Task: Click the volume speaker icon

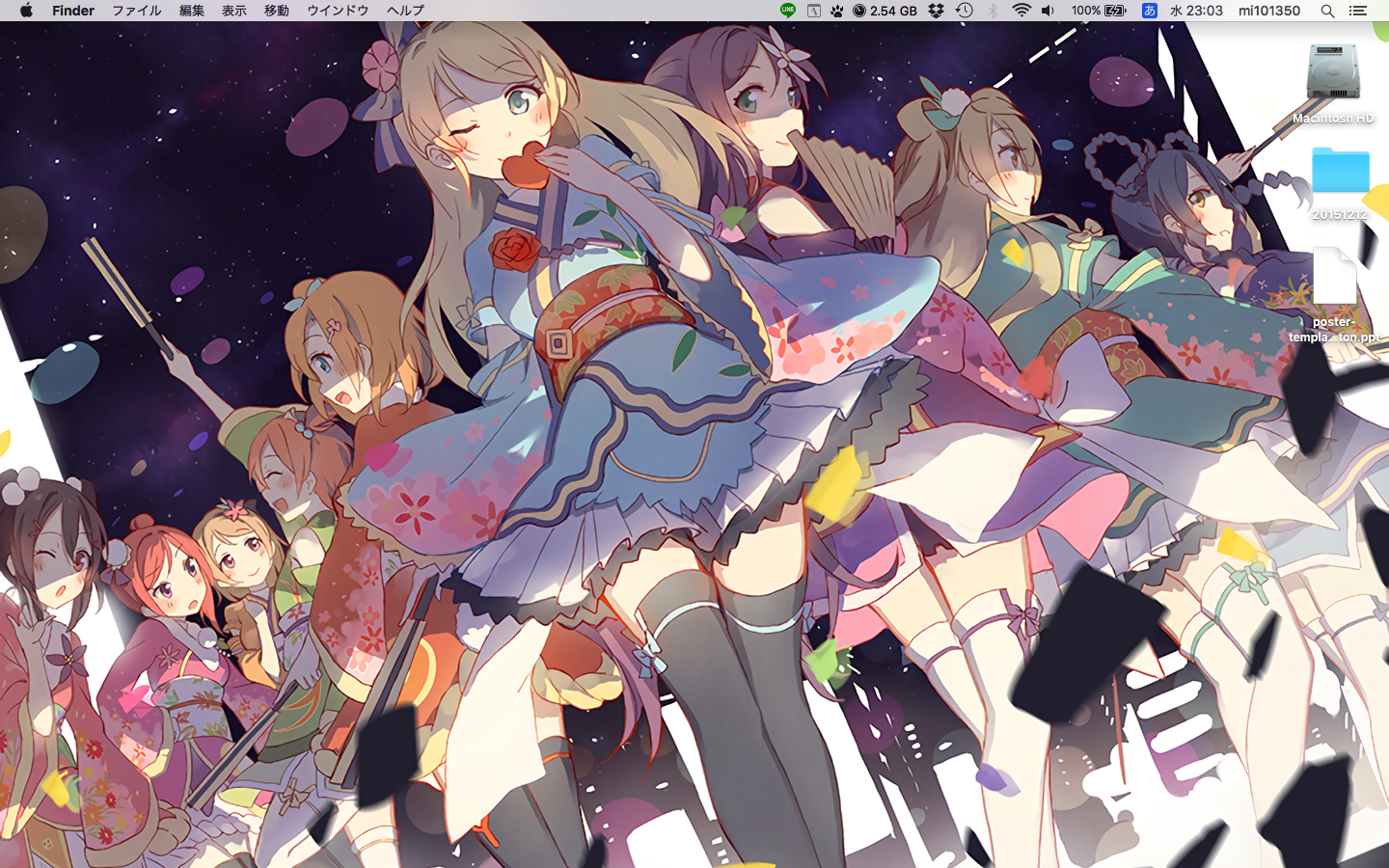Action: [1049, 11]
